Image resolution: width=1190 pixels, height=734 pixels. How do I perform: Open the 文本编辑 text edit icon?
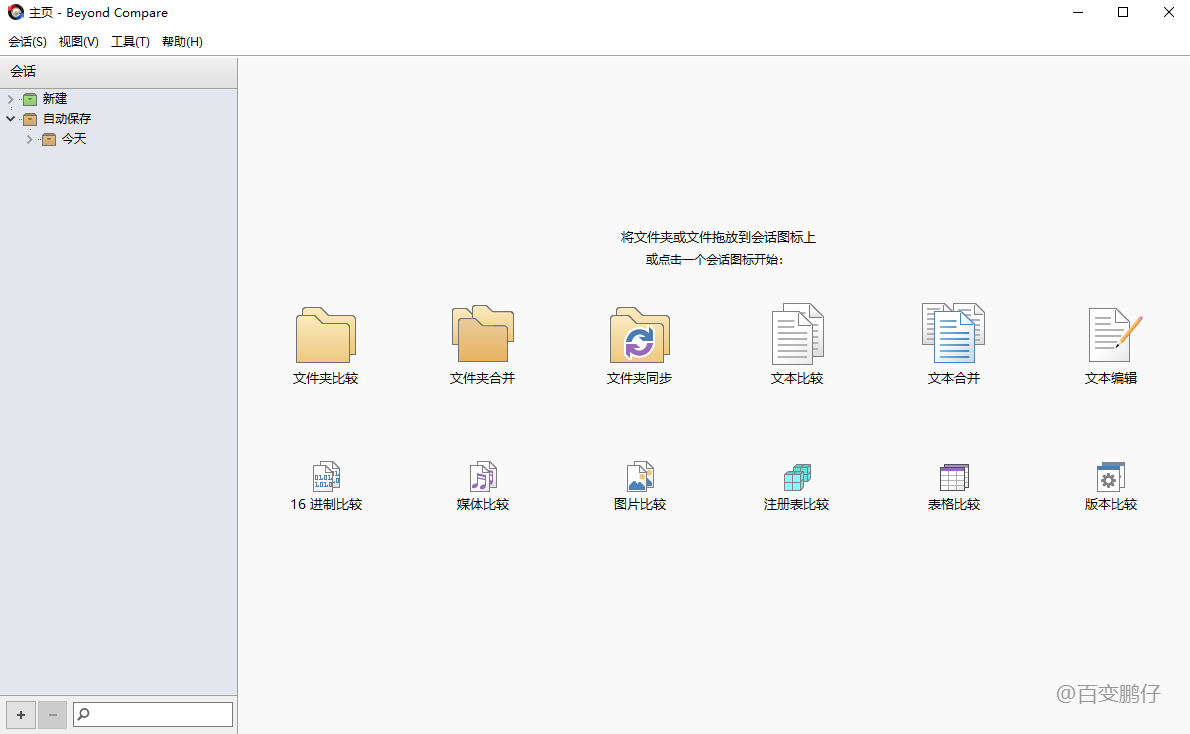point(1114,335)
